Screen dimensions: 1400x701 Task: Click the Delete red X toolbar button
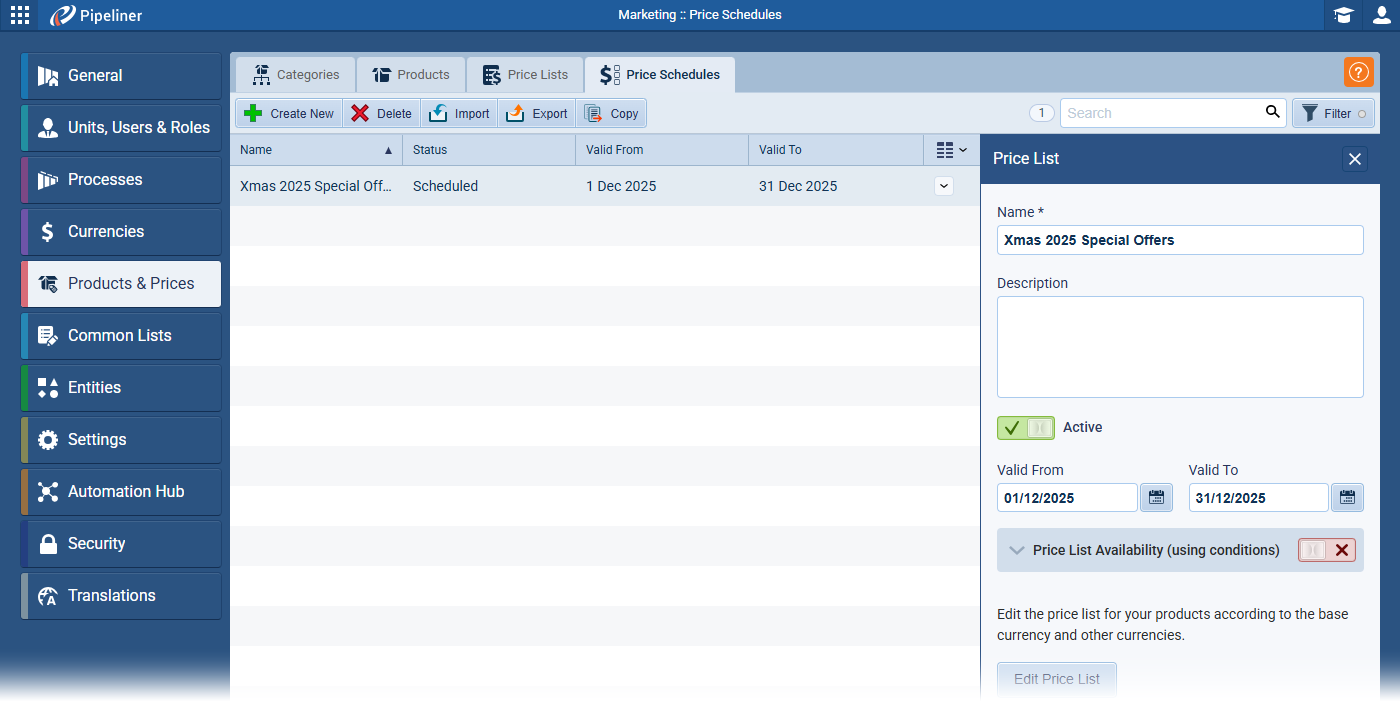pyautogui.click(x=381, y=113)
